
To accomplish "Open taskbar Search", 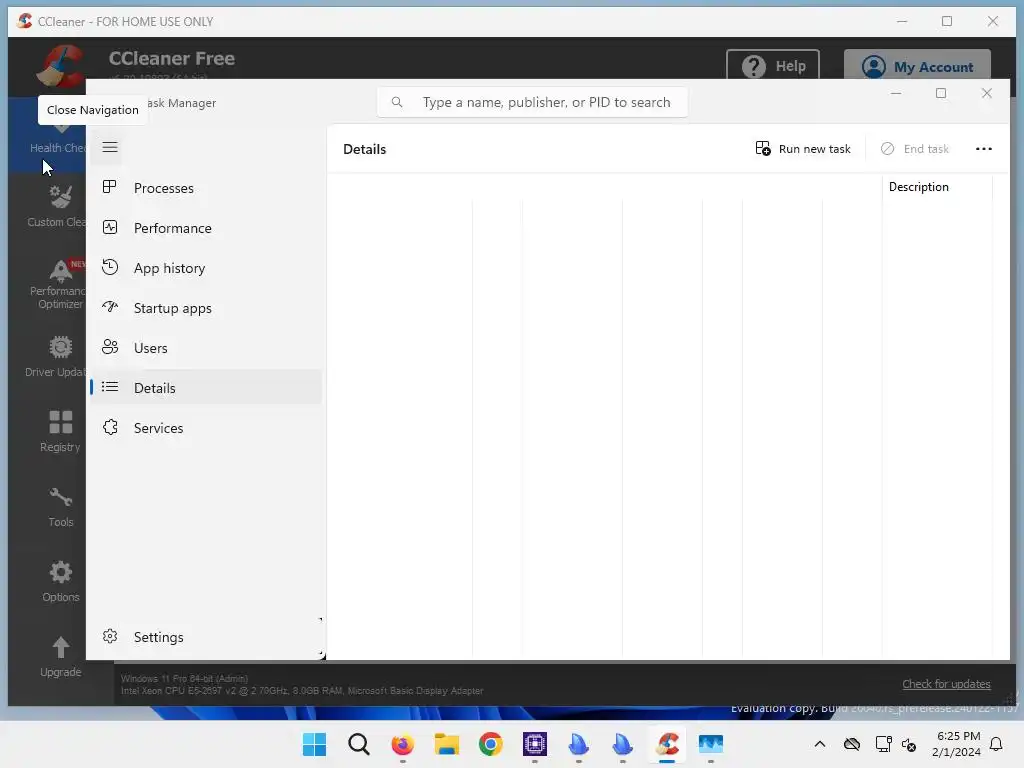I will click(x=359, y=744).
